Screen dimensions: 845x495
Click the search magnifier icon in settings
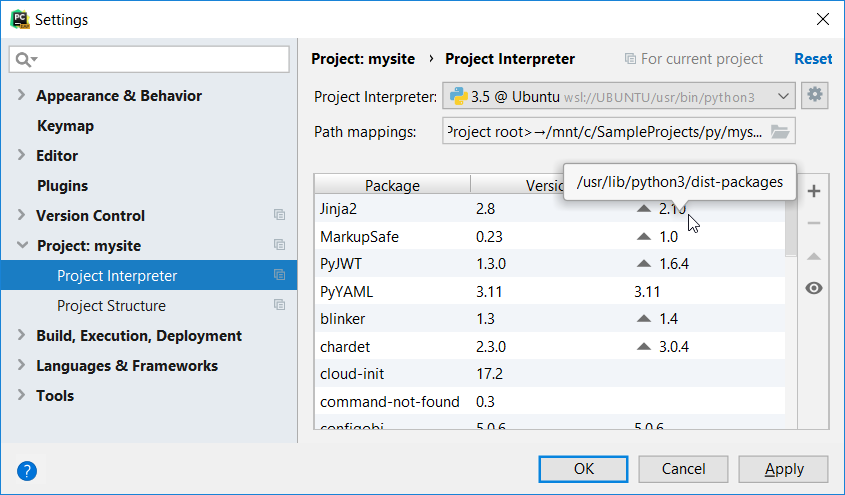coord(25,60)
